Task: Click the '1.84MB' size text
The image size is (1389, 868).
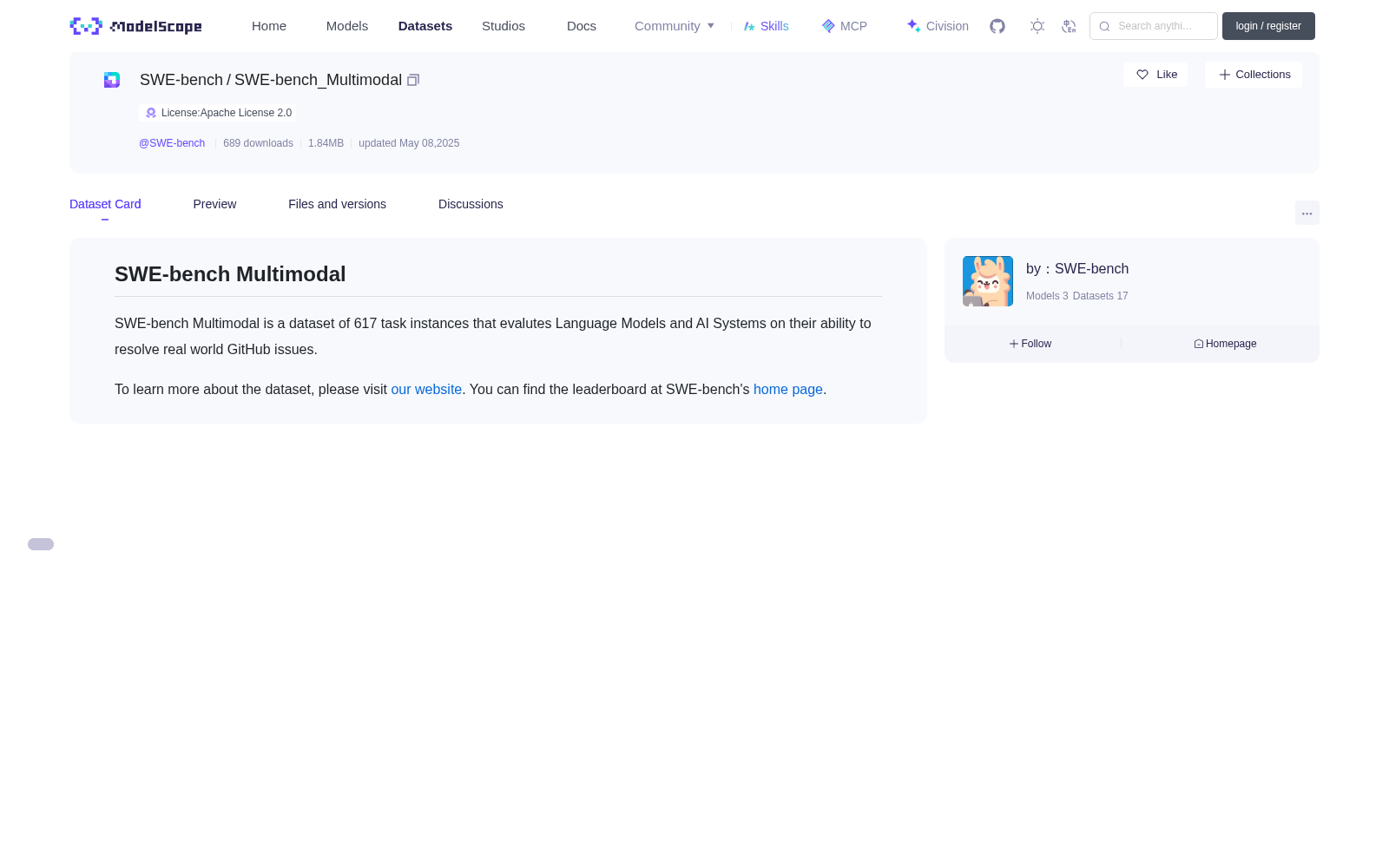Action: pos(326,143)
